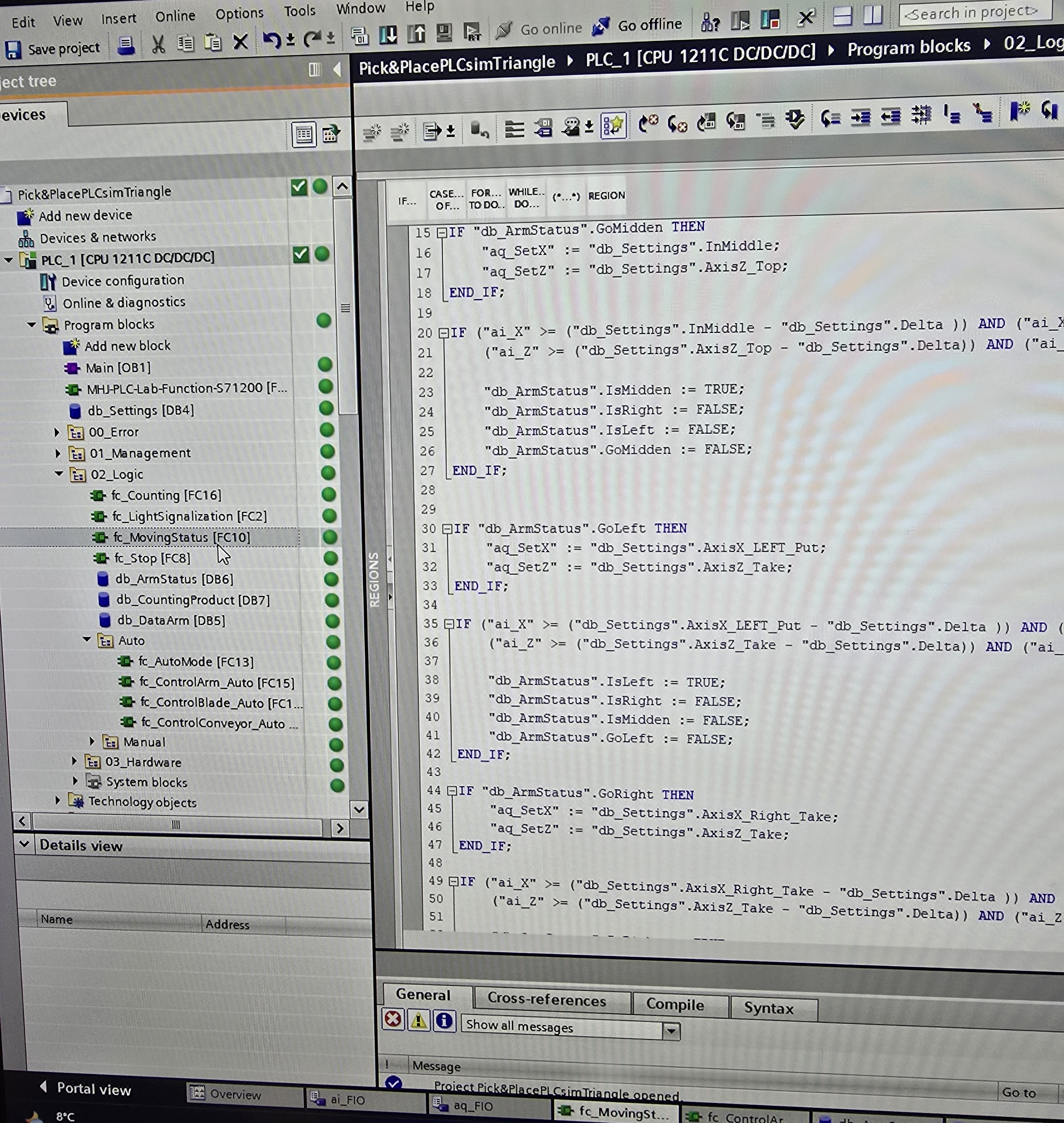Screen dimensions: 1064x1123
Task: Click the project tree scroll up arrow
Action: (342, 186)
